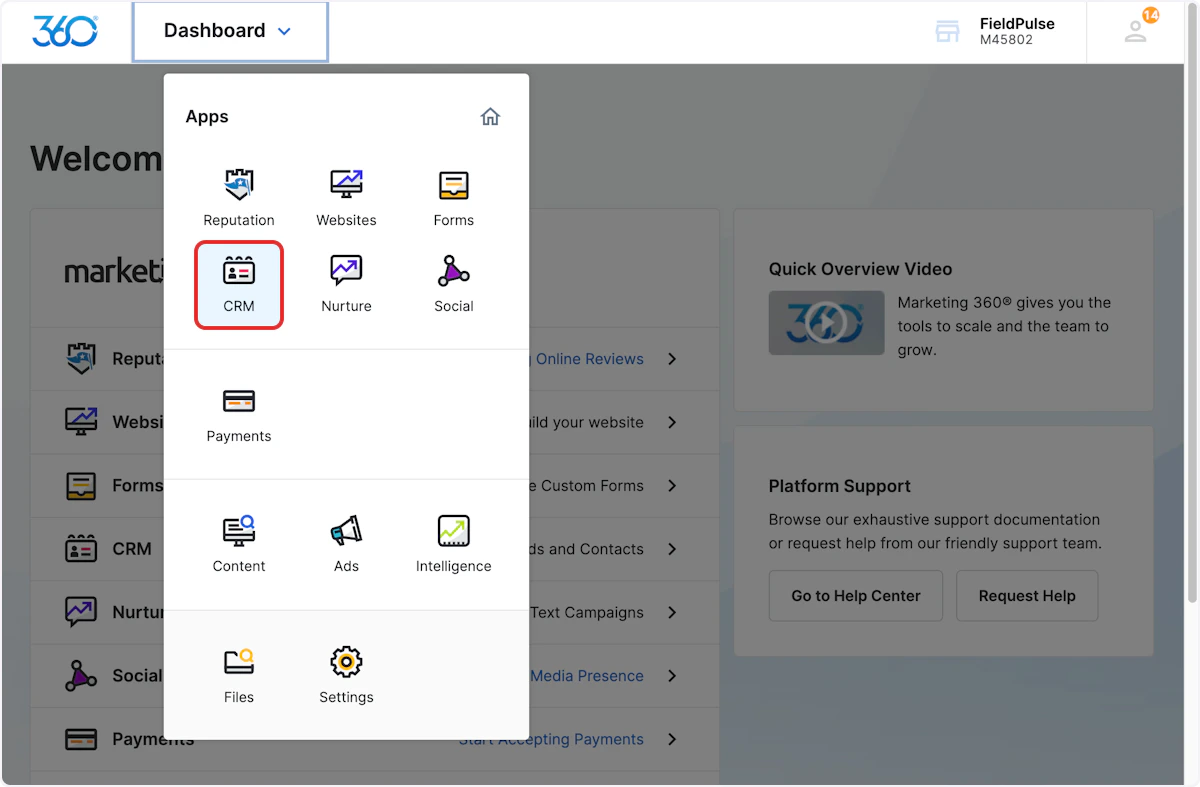
Task: Click the Quick Overview Video heading
Action: pyautogui.click(x=860, y=269)
